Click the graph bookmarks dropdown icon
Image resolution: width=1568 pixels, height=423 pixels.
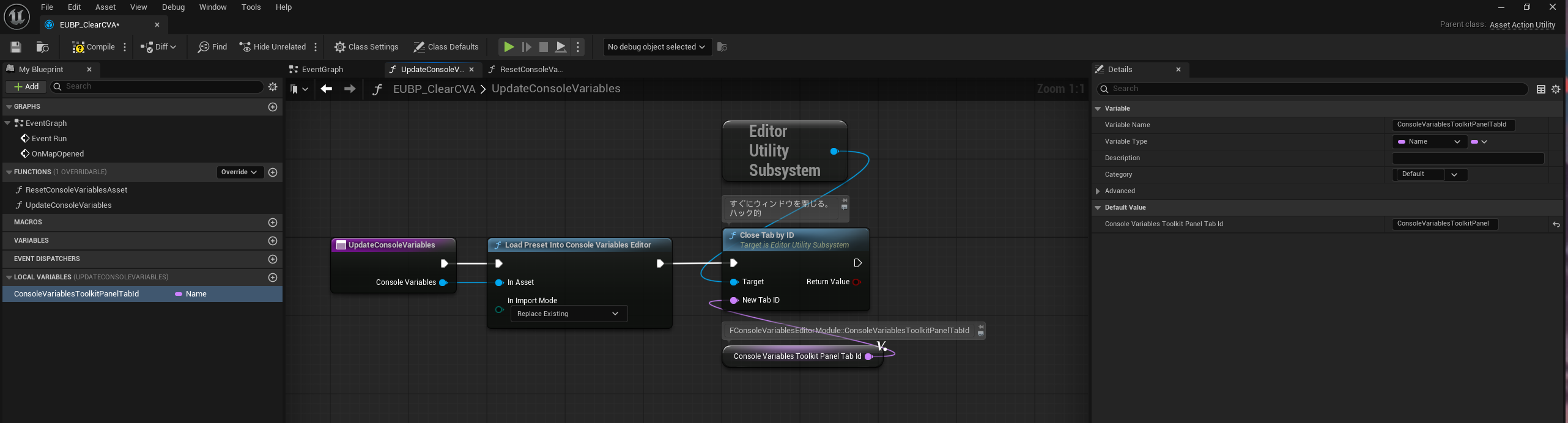pyautogui.click(x=298, y=89)
